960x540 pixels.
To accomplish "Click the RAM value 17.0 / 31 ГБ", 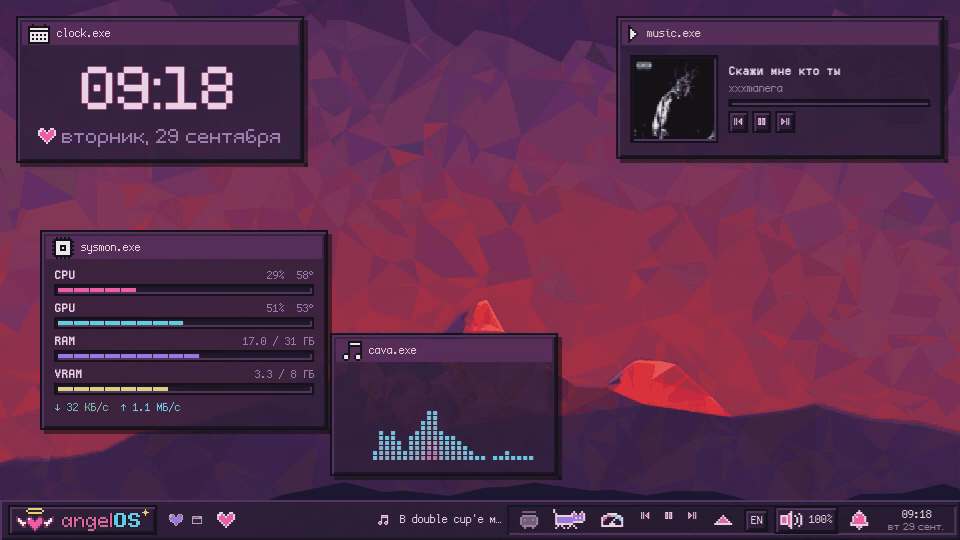I will coord(278,341).
